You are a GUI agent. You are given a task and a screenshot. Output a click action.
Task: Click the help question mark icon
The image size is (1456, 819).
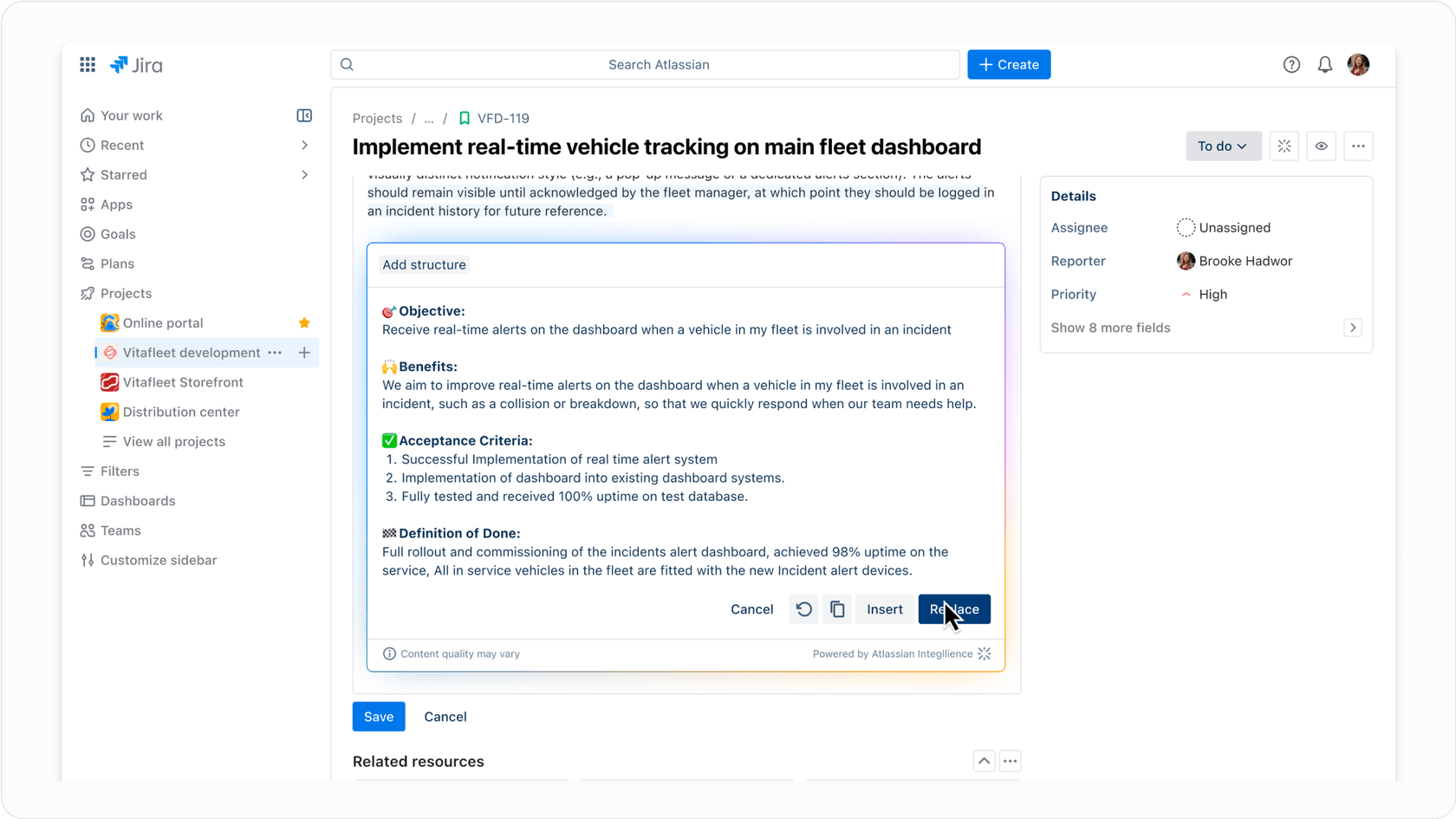click(1291, 65)
